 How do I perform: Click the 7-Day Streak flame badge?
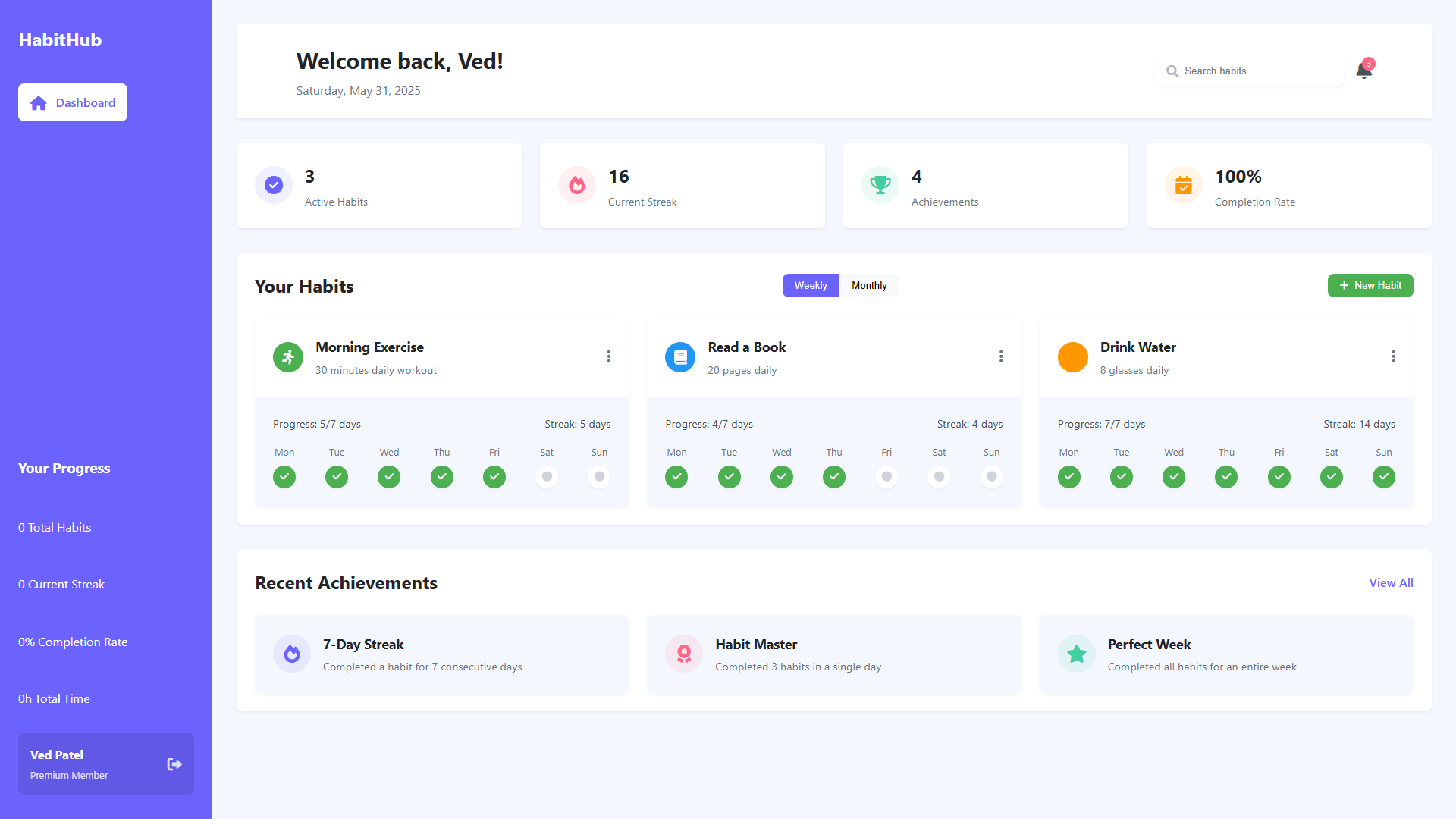[292, 654]
